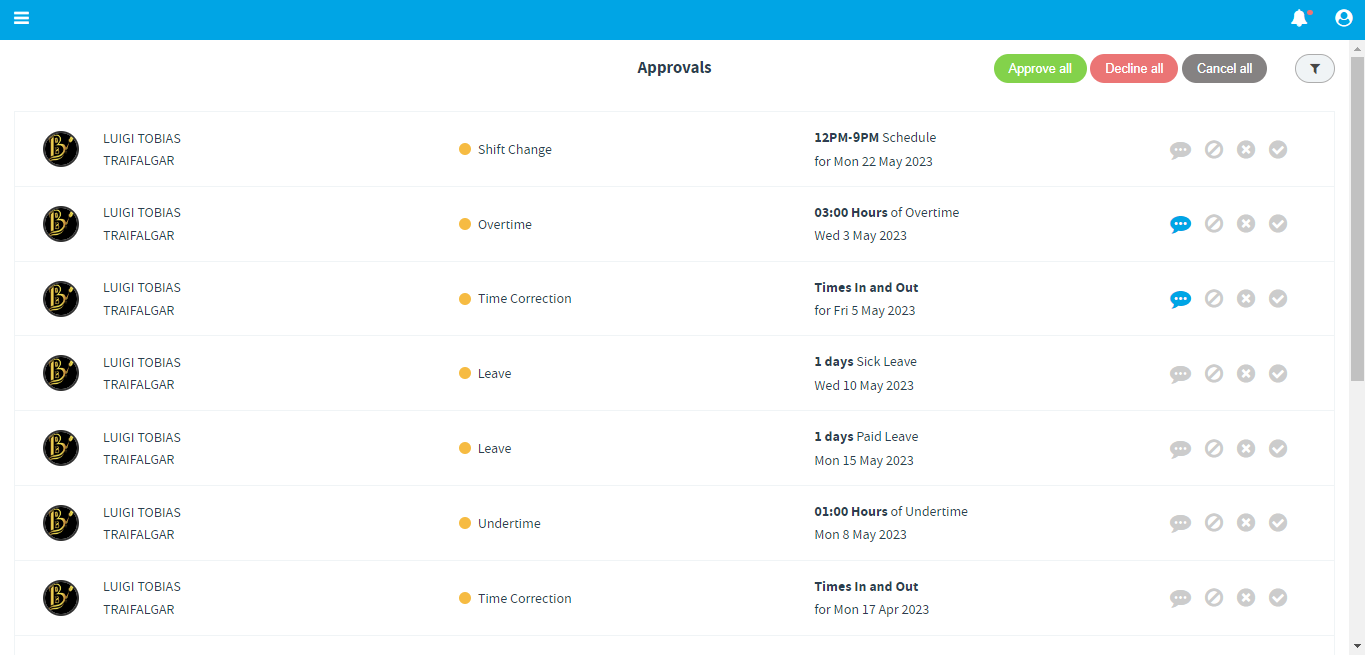Open the user account icon
The width and height of the screenshot is (1365, 655).
(1343, 18)
